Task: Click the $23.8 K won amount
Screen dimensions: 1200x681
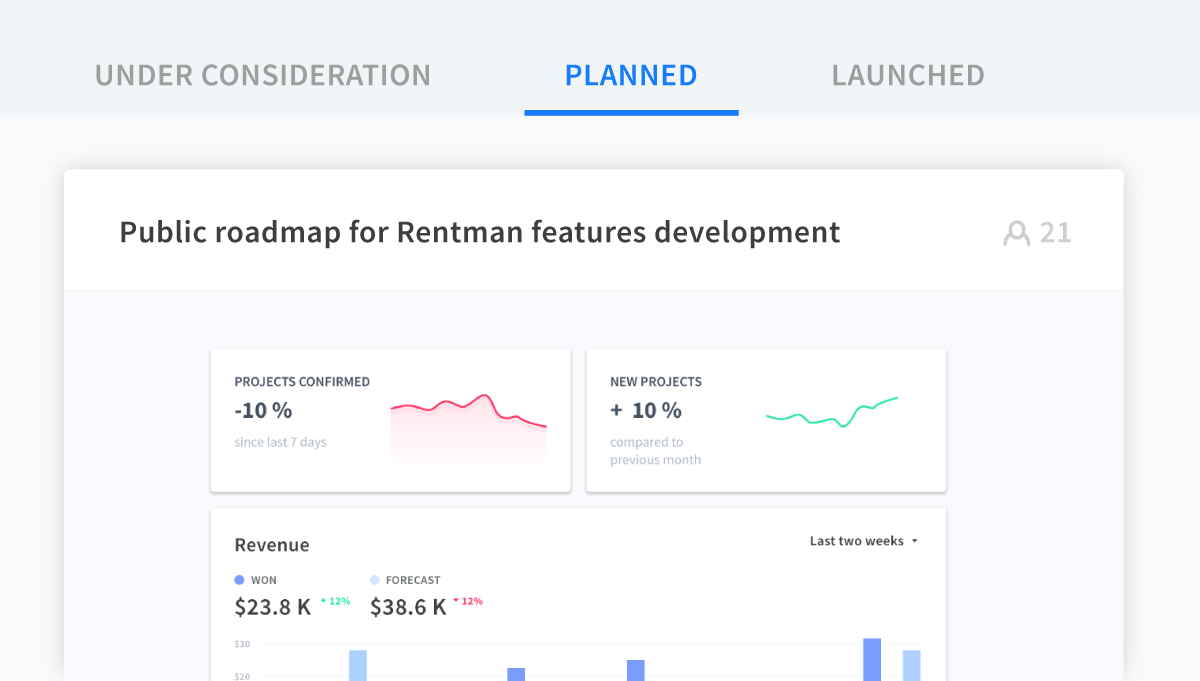Action: click(273, 607)
